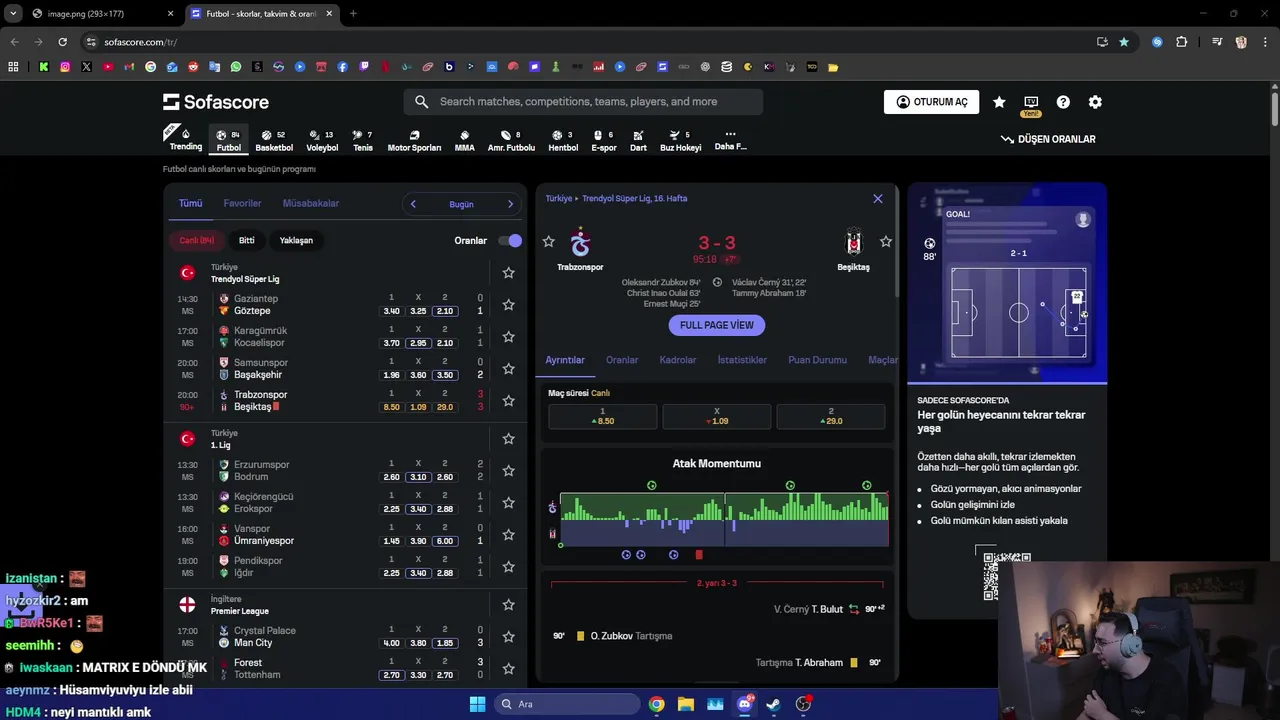
Task: Click the Attack Momentum graph
Action: (724, 519)
